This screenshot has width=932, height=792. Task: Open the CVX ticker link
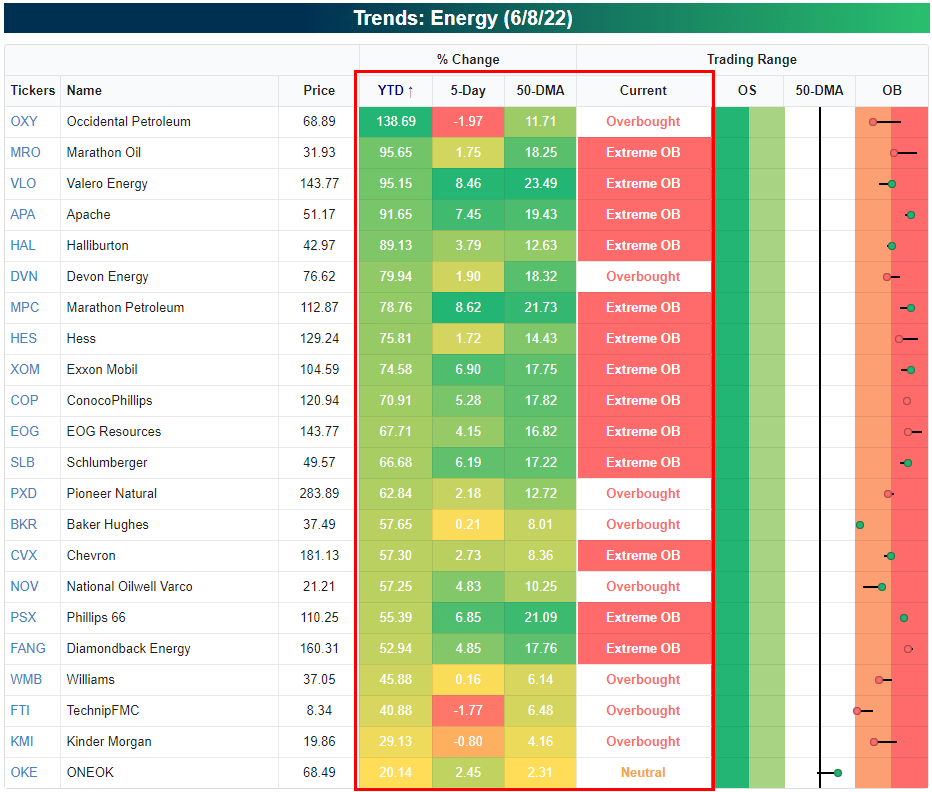pyautogui.click(x=24, y=555)
